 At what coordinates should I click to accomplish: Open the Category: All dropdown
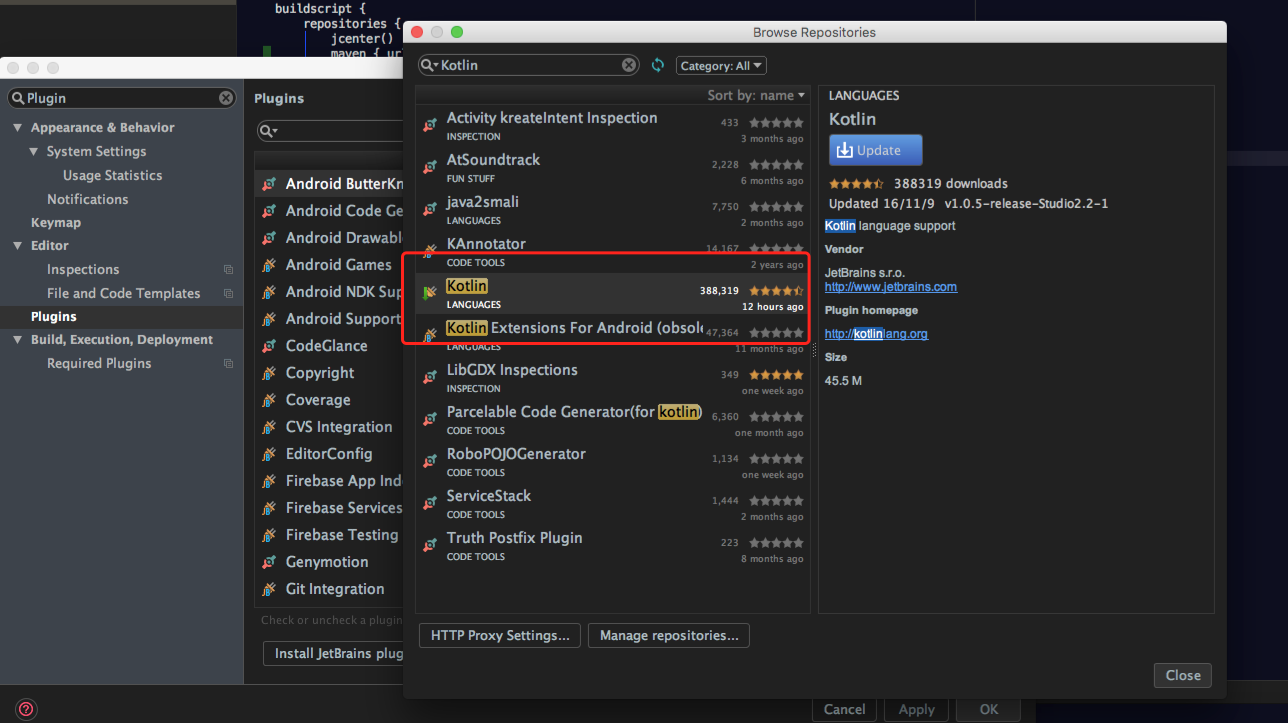721,65
